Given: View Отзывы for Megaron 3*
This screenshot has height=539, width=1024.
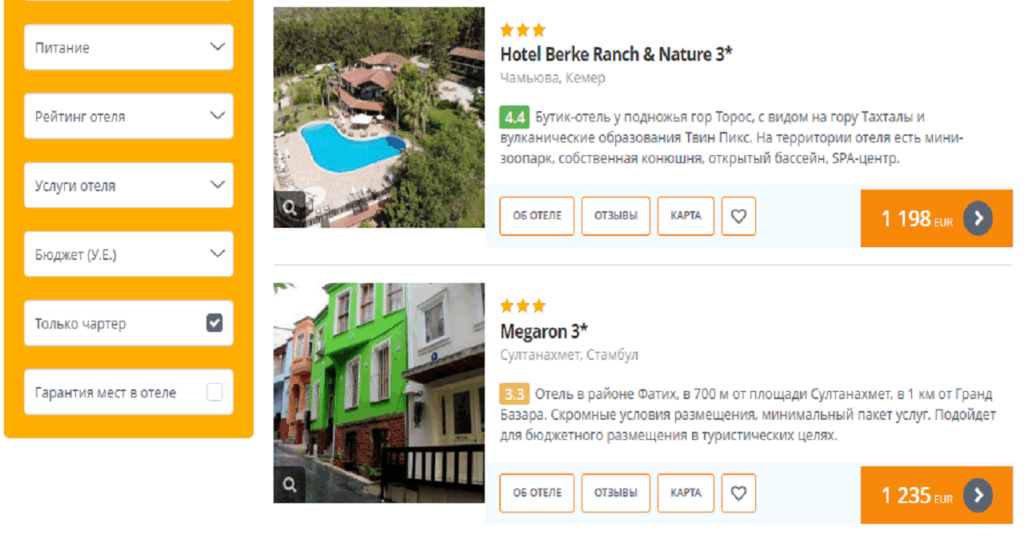Looking at the screenshot, I should (616, 493).
